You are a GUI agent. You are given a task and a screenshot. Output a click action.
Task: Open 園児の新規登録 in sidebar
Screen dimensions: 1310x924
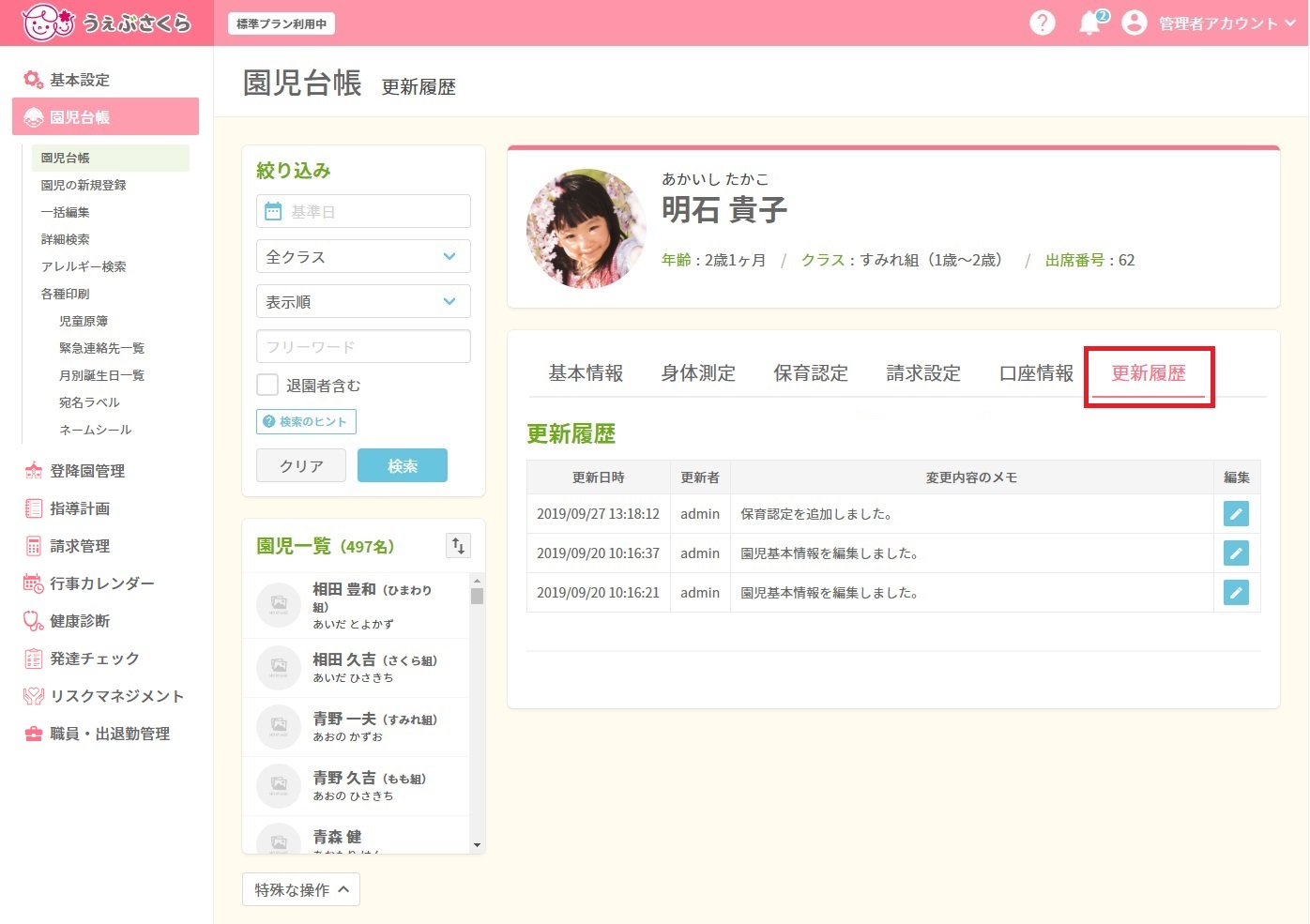pyautogui.click(x=84, y=185)
